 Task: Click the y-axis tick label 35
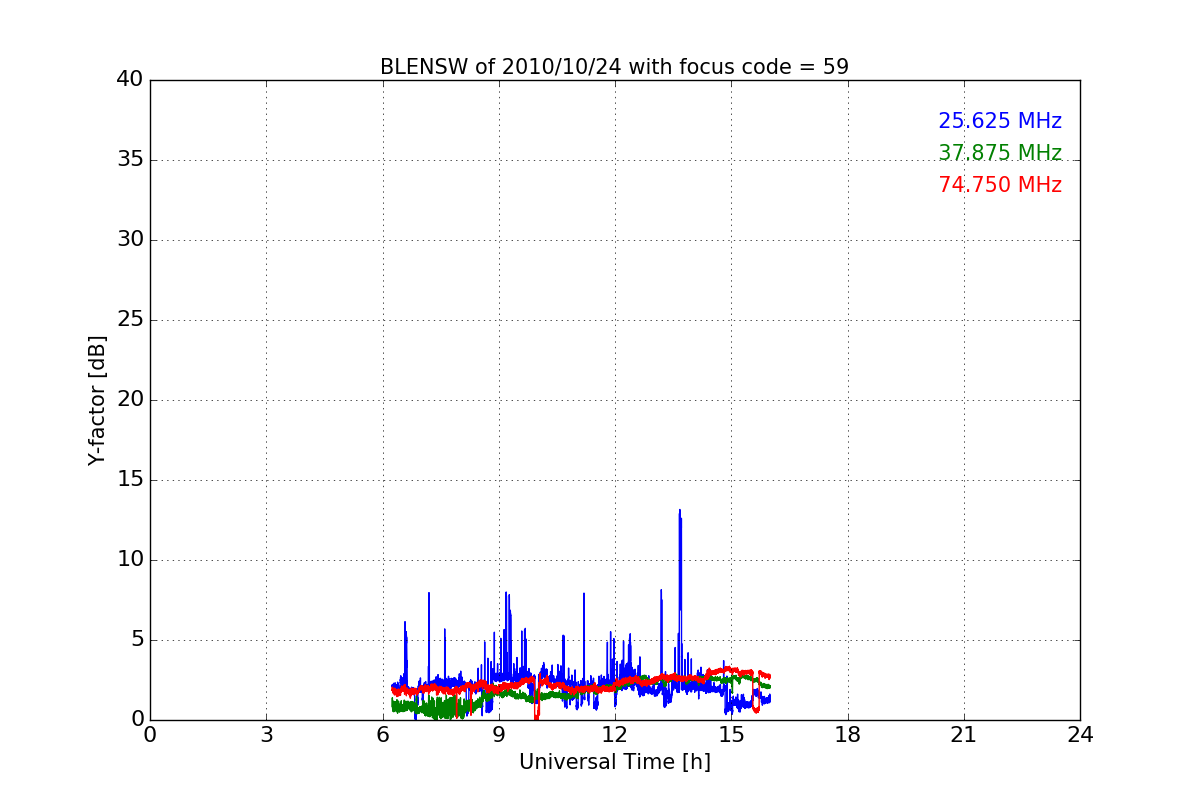pos(129,160)
